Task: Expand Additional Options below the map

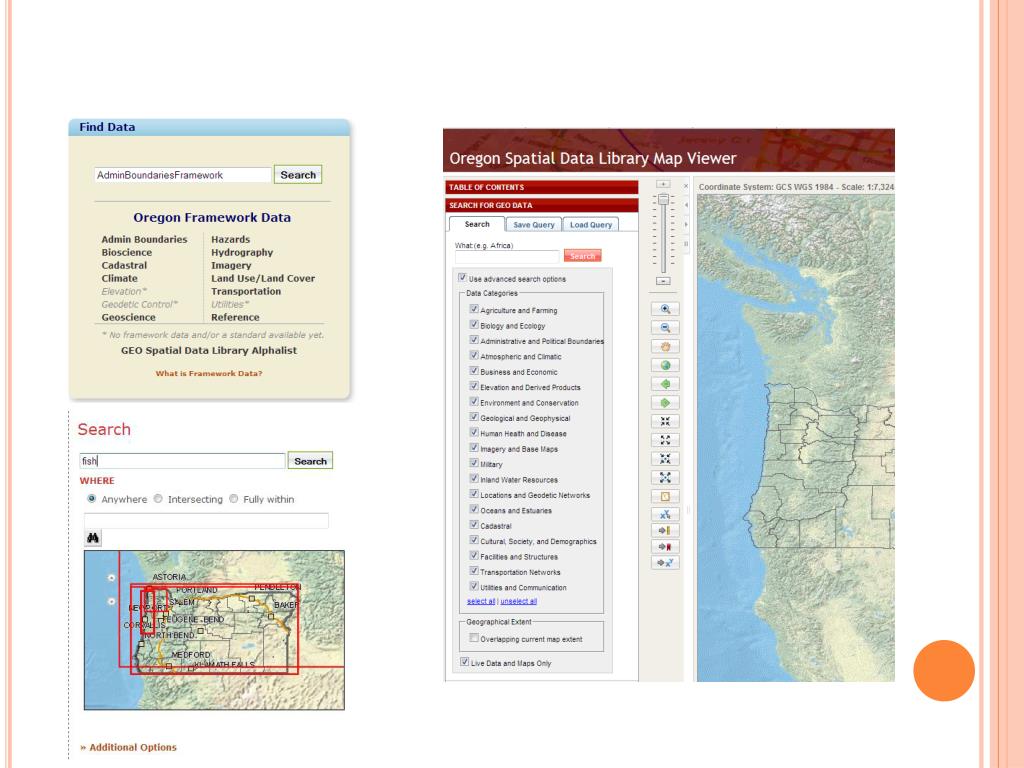Action: point(129,747)
